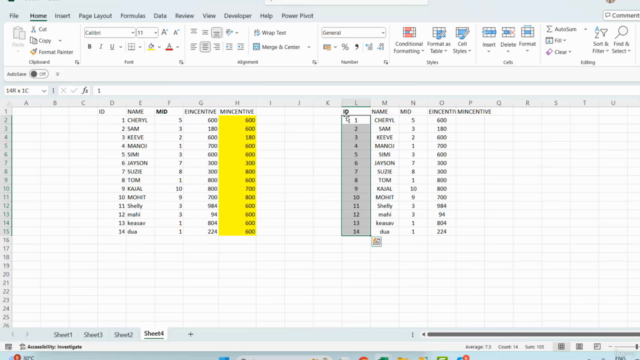Viewport: 640px width, 360px height.
Task: Apply Comma Style format
Action: [357, 47]
